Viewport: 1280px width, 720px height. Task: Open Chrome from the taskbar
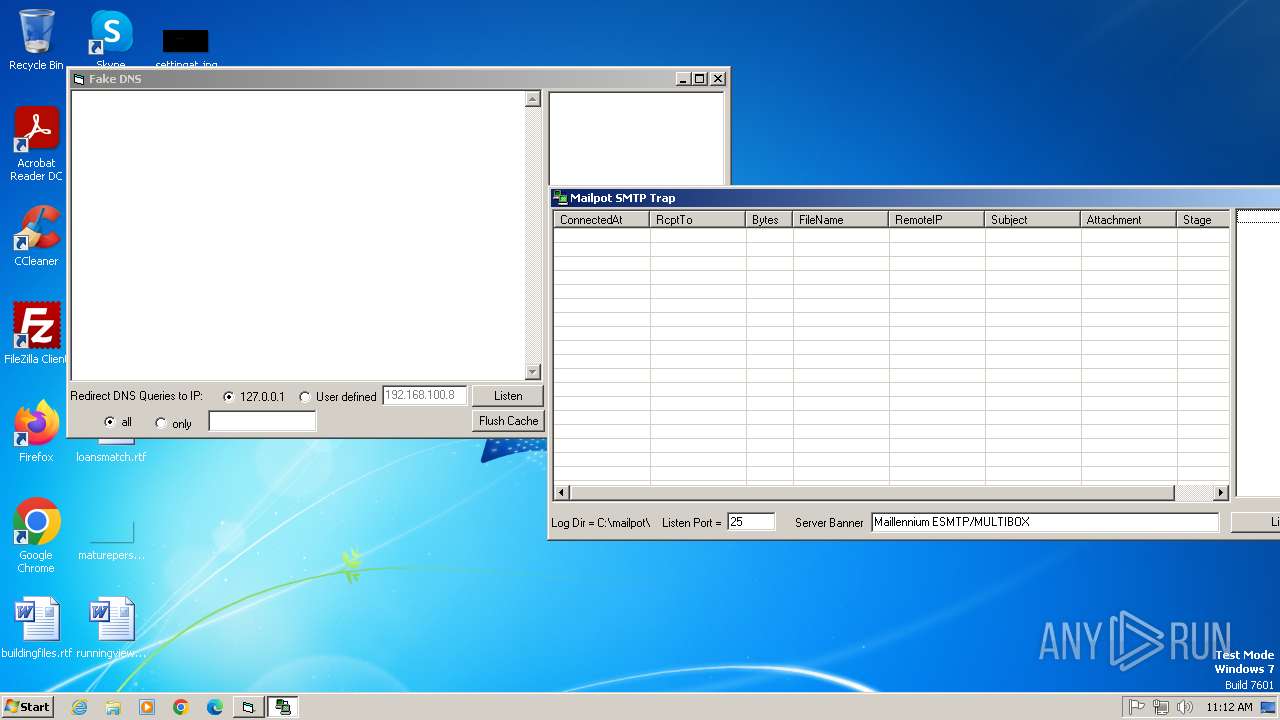[181, 707]
